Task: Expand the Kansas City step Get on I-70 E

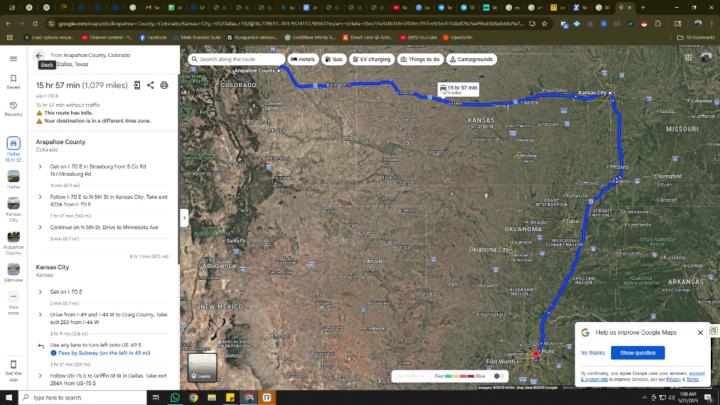Action: pos(40,292)
